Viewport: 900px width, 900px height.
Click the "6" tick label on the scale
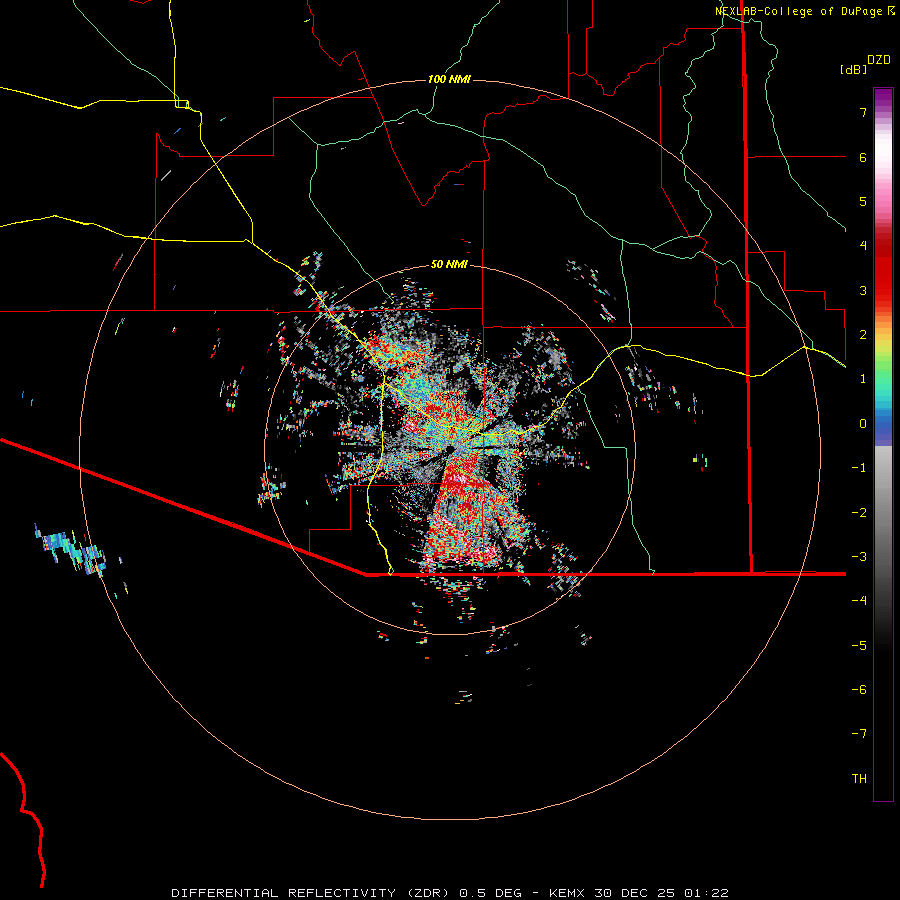tap(863, 157)
